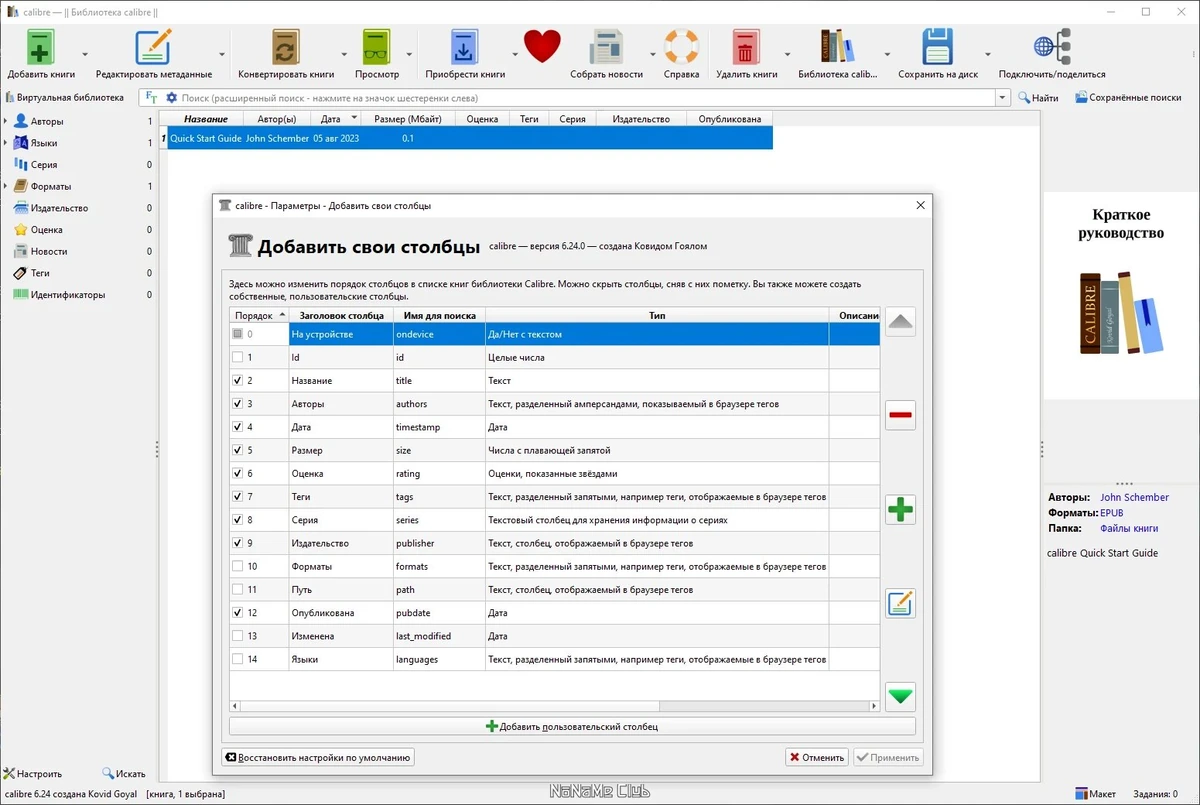The height and width of the screenshot is (805, 1200).
Task: Click the main search input field
Action: 587,98
